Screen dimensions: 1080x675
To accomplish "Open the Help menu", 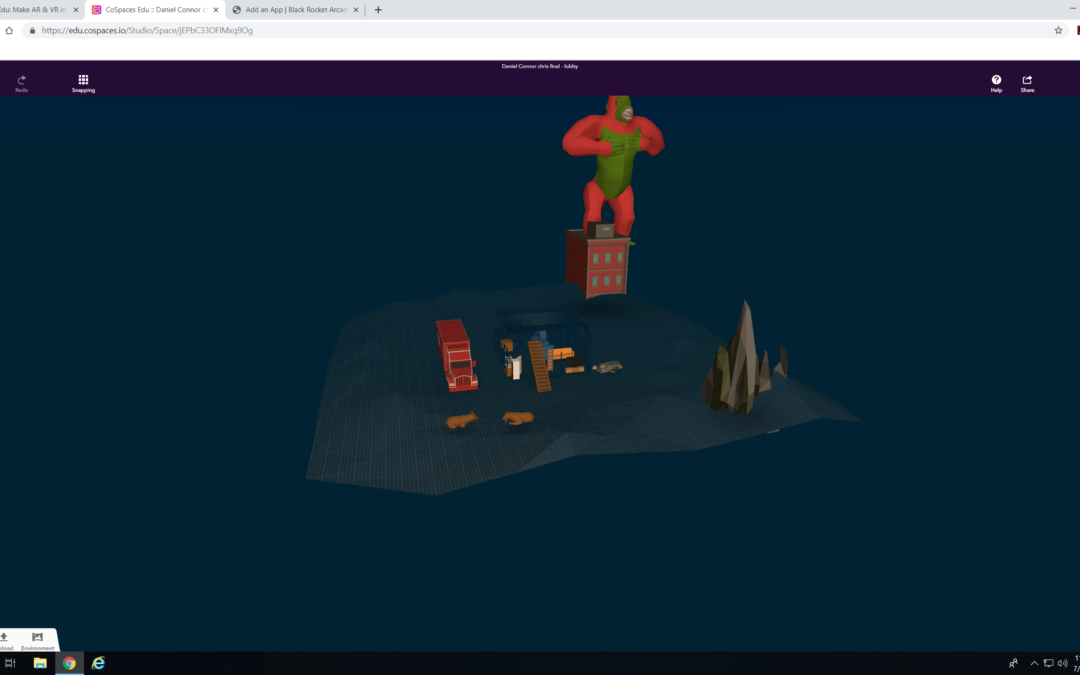I will pos(996,83).
